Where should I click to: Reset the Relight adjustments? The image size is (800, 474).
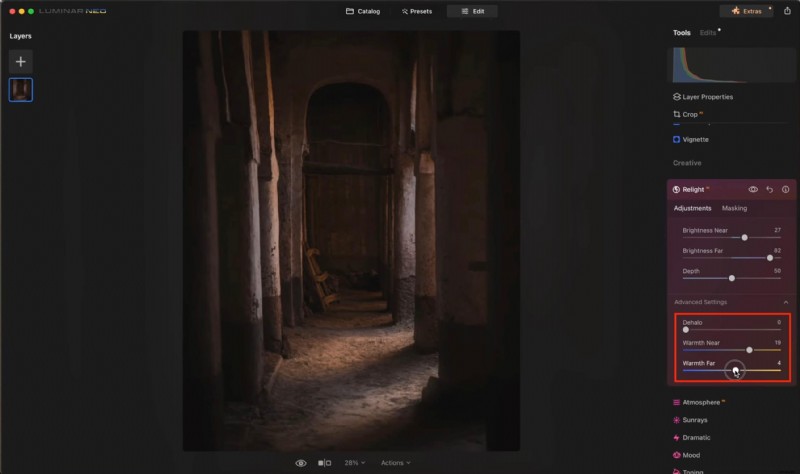point(769,189)
